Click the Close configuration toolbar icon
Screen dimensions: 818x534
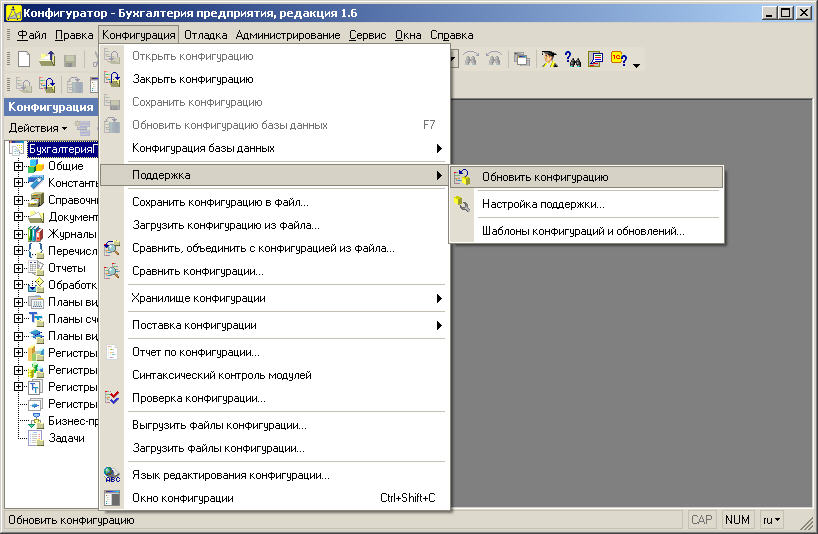[47, 84]
